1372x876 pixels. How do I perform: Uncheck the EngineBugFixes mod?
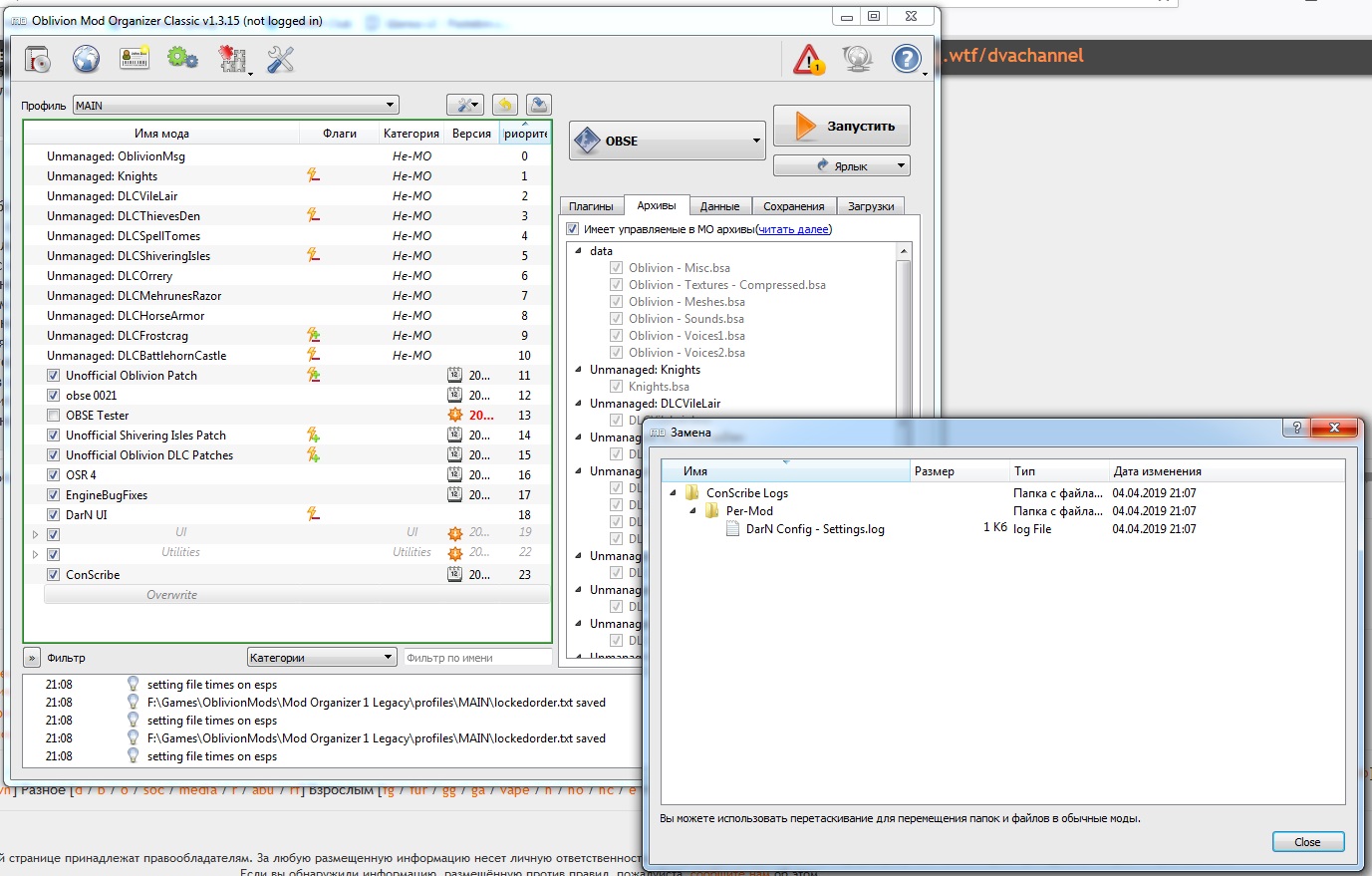[x=53, y=495]
